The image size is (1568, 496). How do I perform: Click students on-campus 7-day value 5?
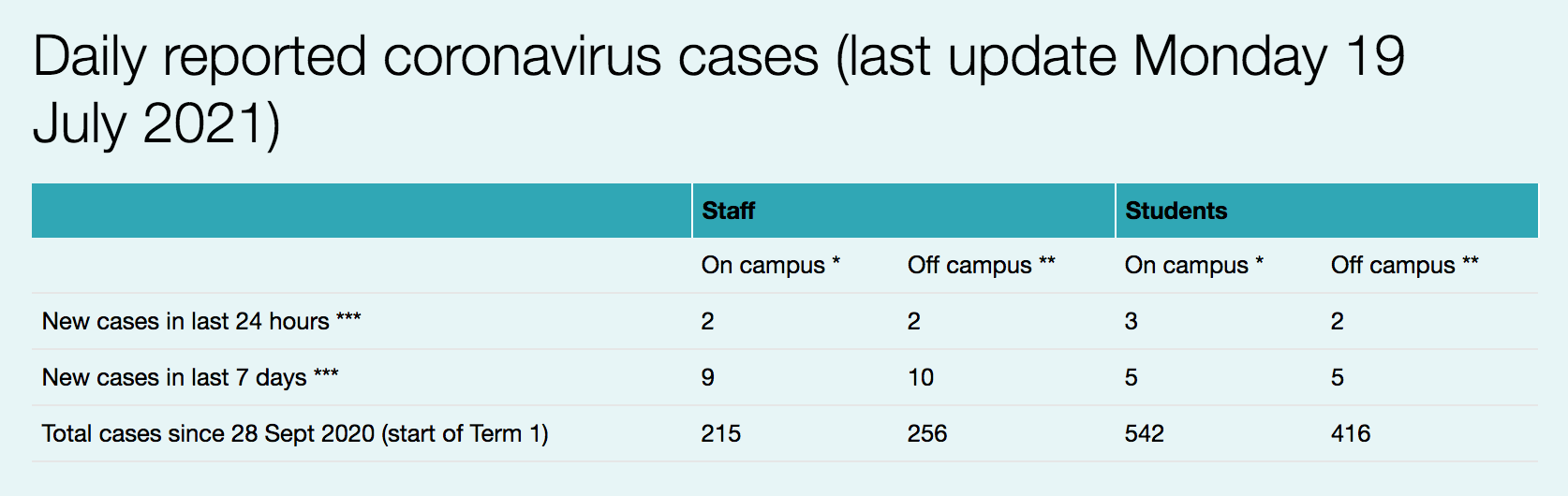pyautogui.click(x=1132, y=378)
